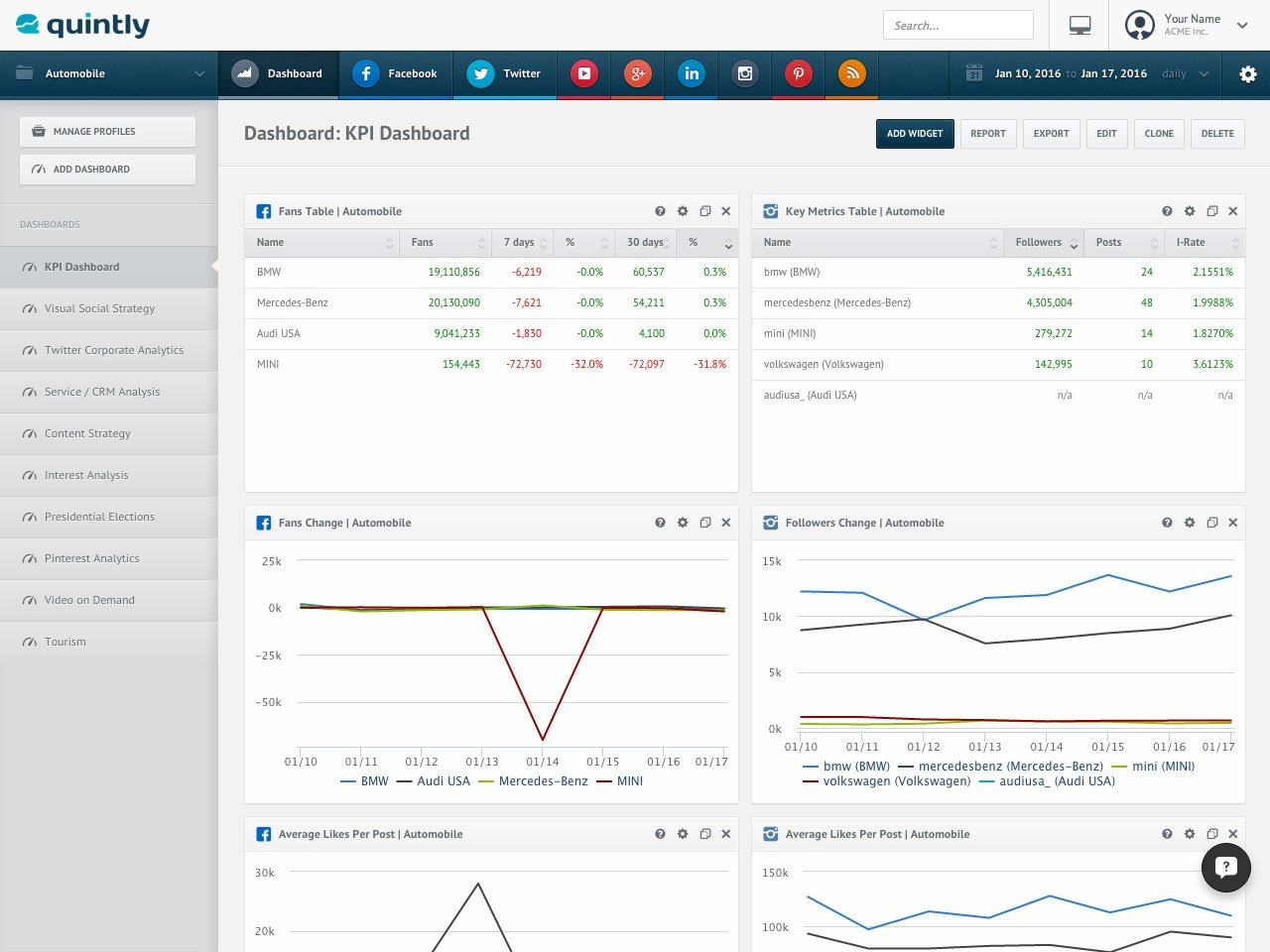Click the quintly logo

click(82, 25)
